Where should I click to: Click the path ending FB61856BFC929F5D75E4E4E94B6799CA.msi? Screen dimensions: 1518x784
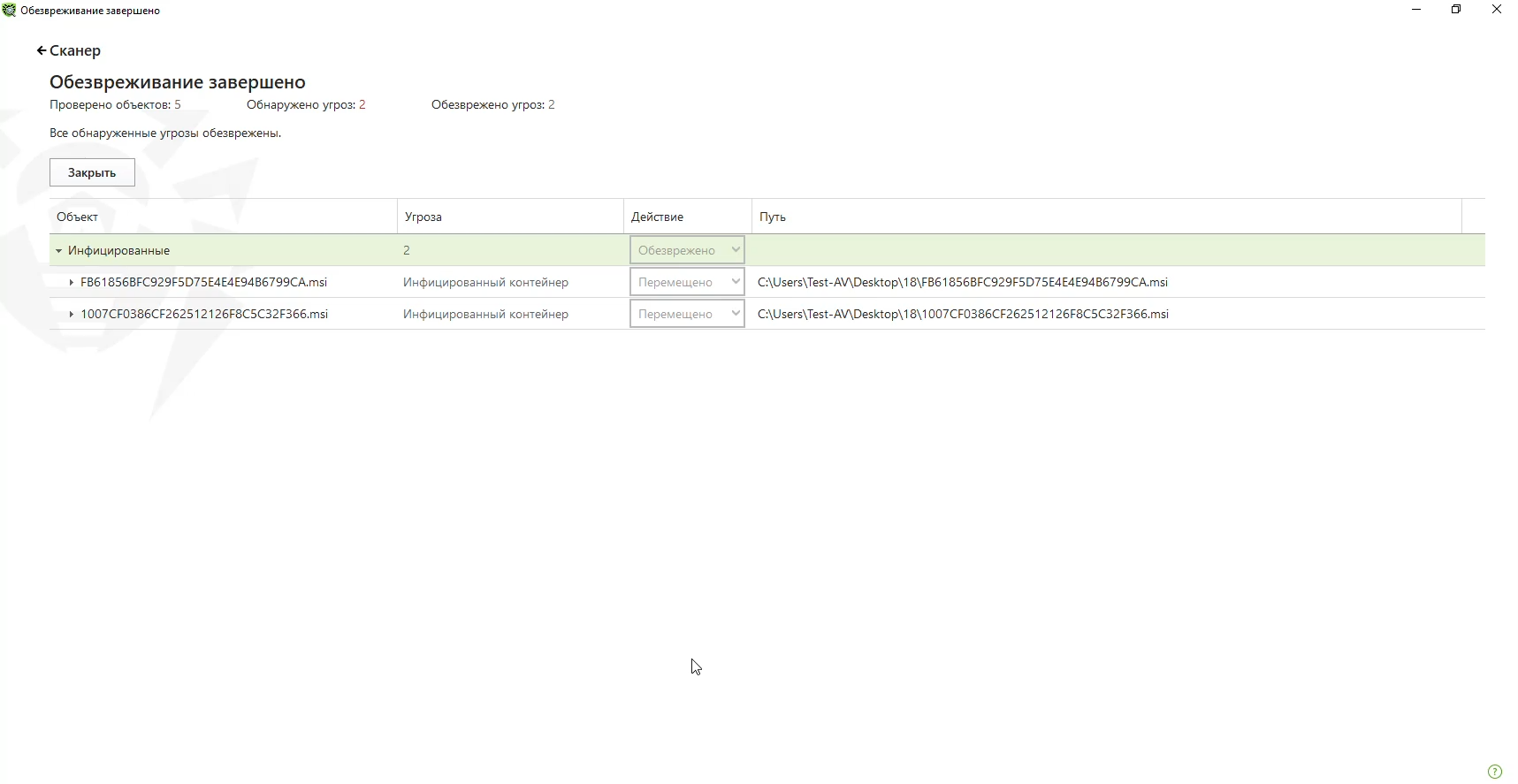[x=963, y=283]
